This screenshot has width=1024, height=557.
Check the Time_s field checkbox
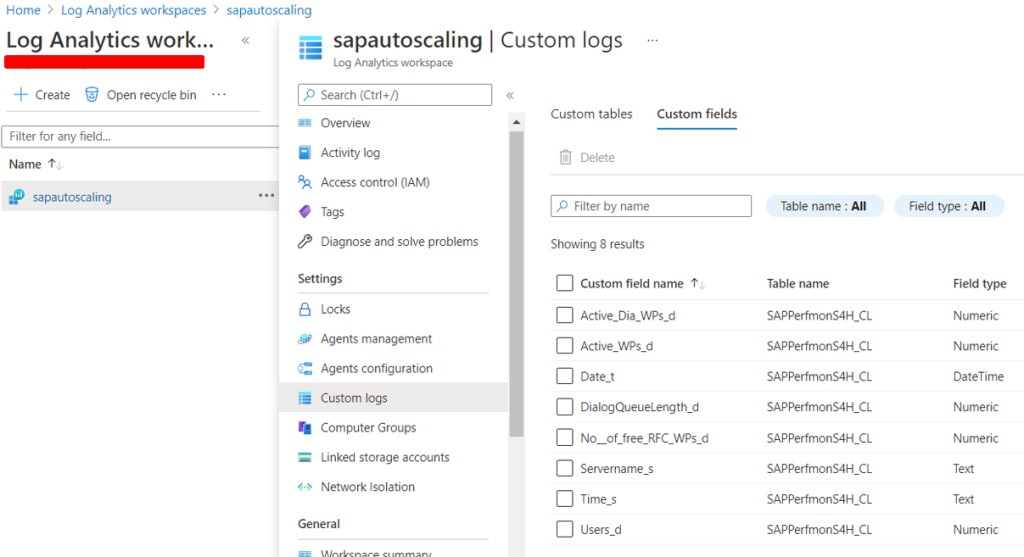tap(565, 499)
